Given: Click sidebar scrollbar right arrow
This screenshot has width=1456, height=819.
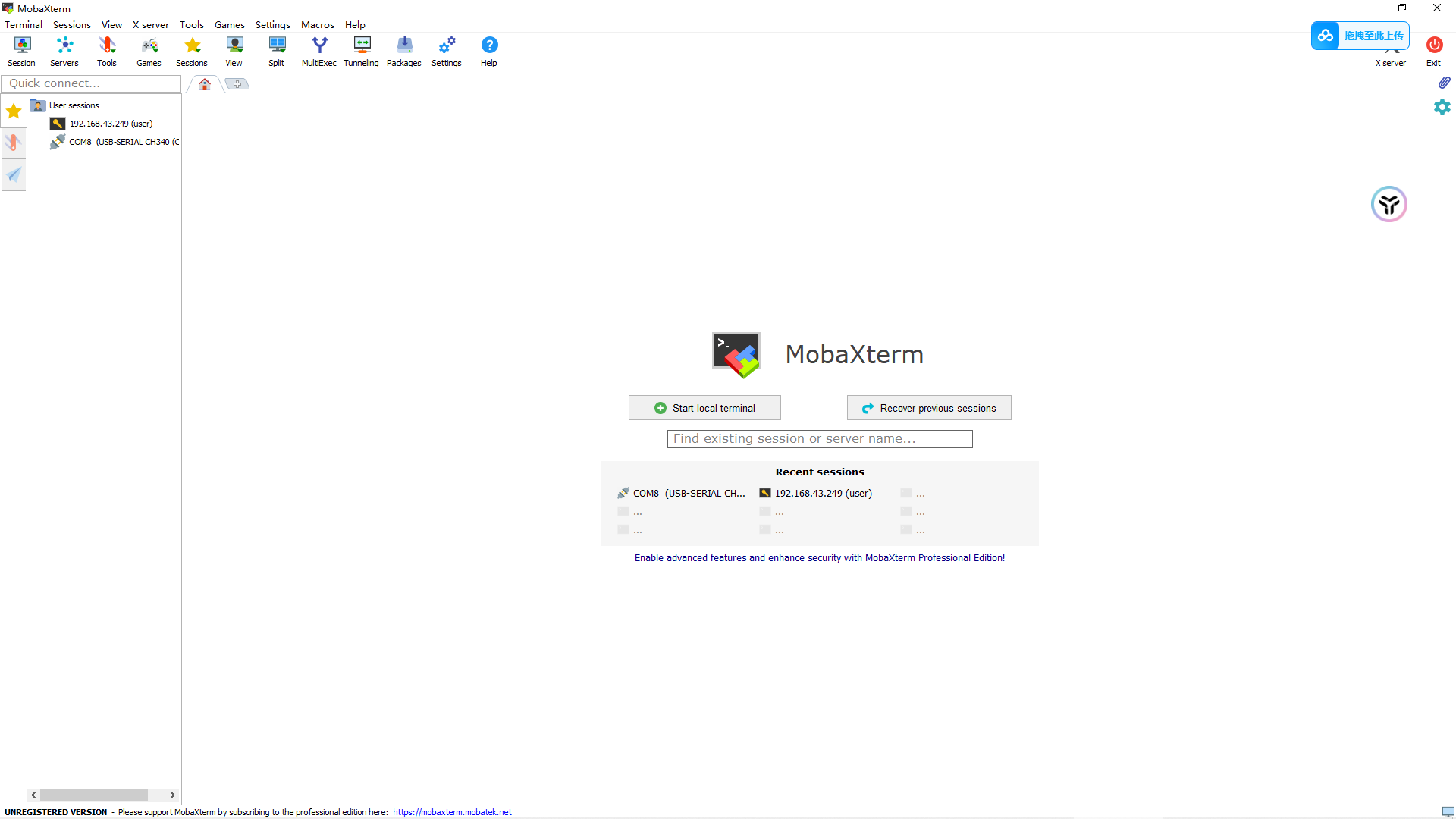Looking at the screenshot, I should pos(173,795).
